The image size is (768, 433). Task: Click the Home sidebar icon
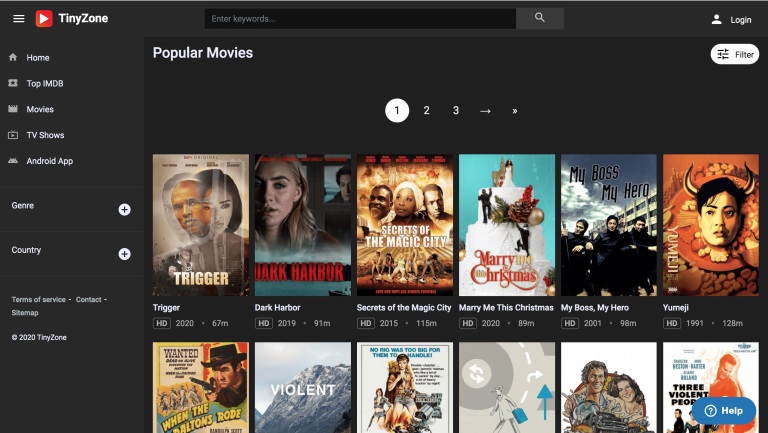pyautogui.click(x=13, y=58)
